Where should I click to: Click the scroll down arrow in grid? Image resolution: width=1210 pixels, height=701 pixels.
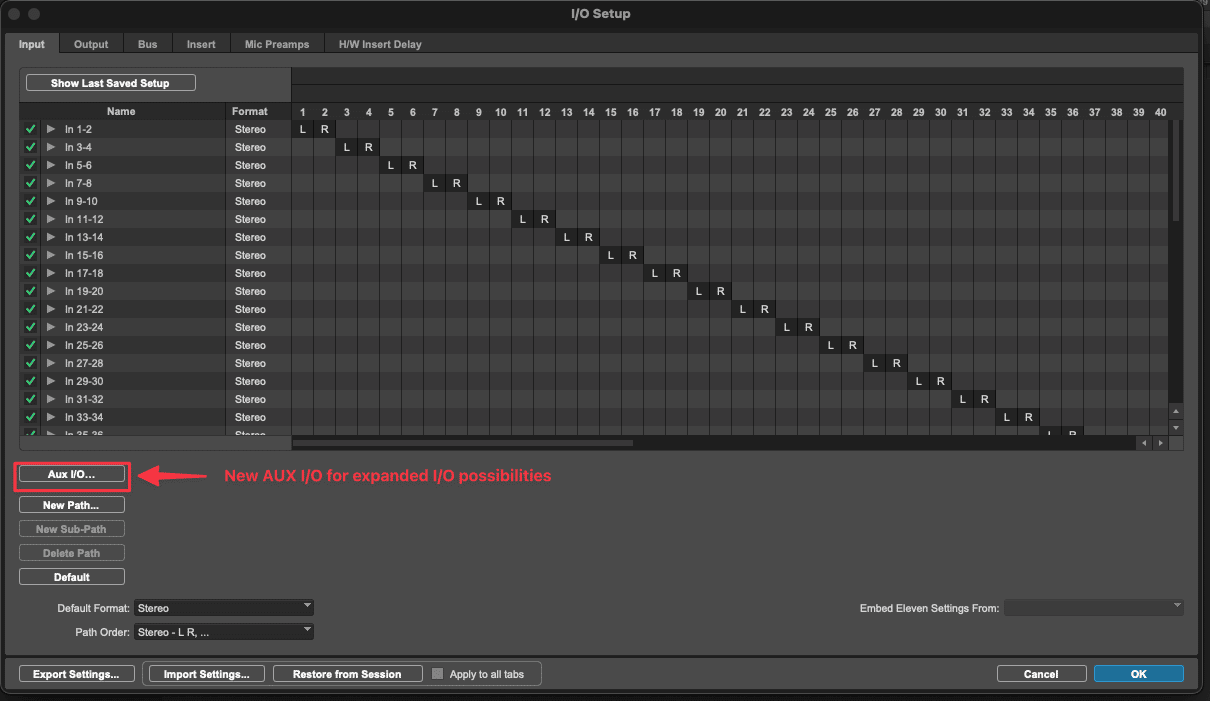pyautogui.click(x=1176, y=427)
